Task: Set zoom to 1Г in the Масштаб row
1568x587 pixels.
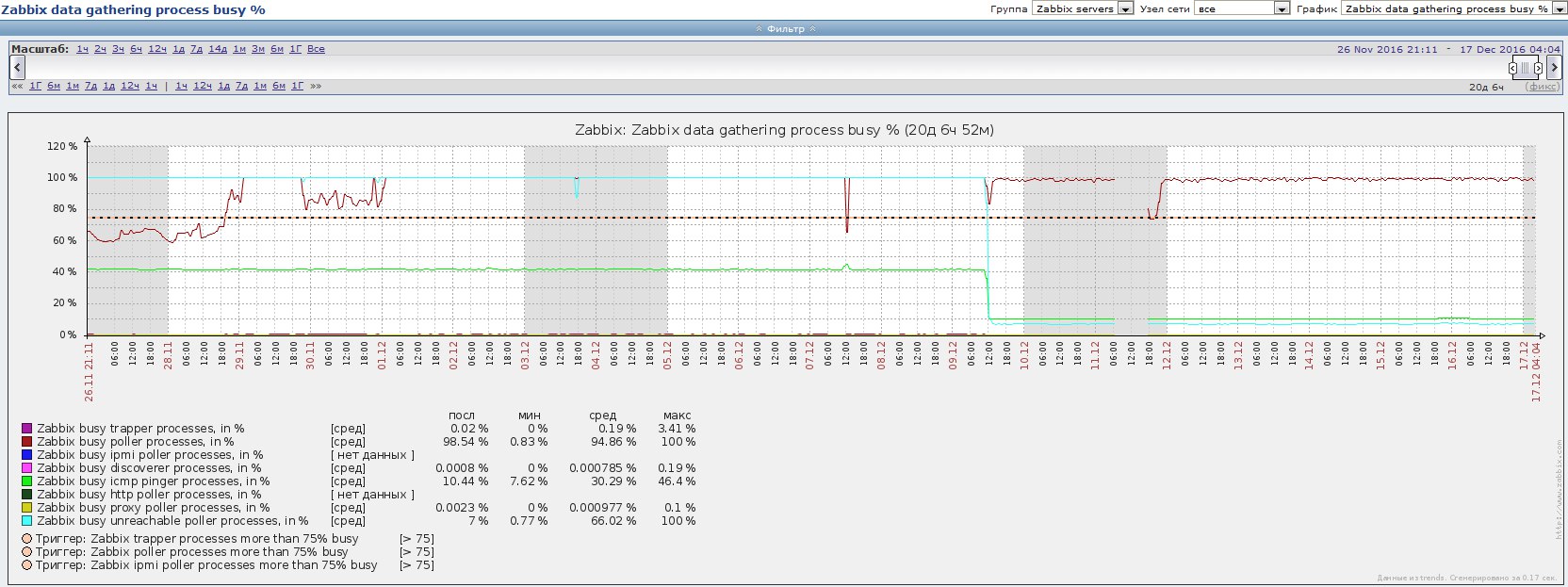Action: [296, 49]
